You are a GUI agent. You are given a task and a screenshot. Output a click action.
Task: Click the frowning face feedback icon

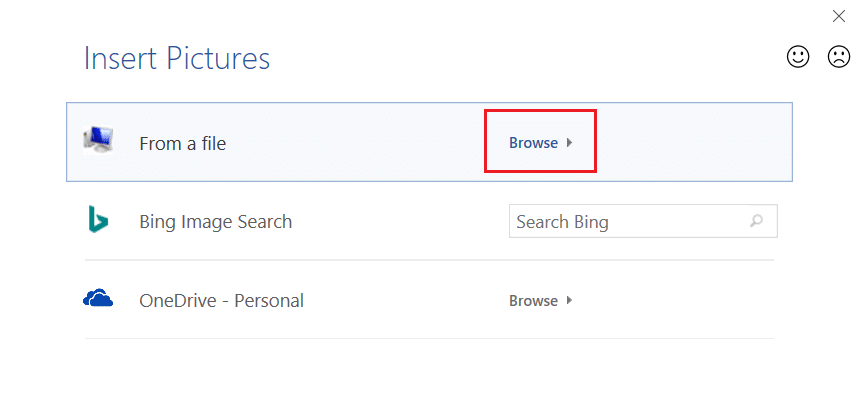click(x=838, y=57)
